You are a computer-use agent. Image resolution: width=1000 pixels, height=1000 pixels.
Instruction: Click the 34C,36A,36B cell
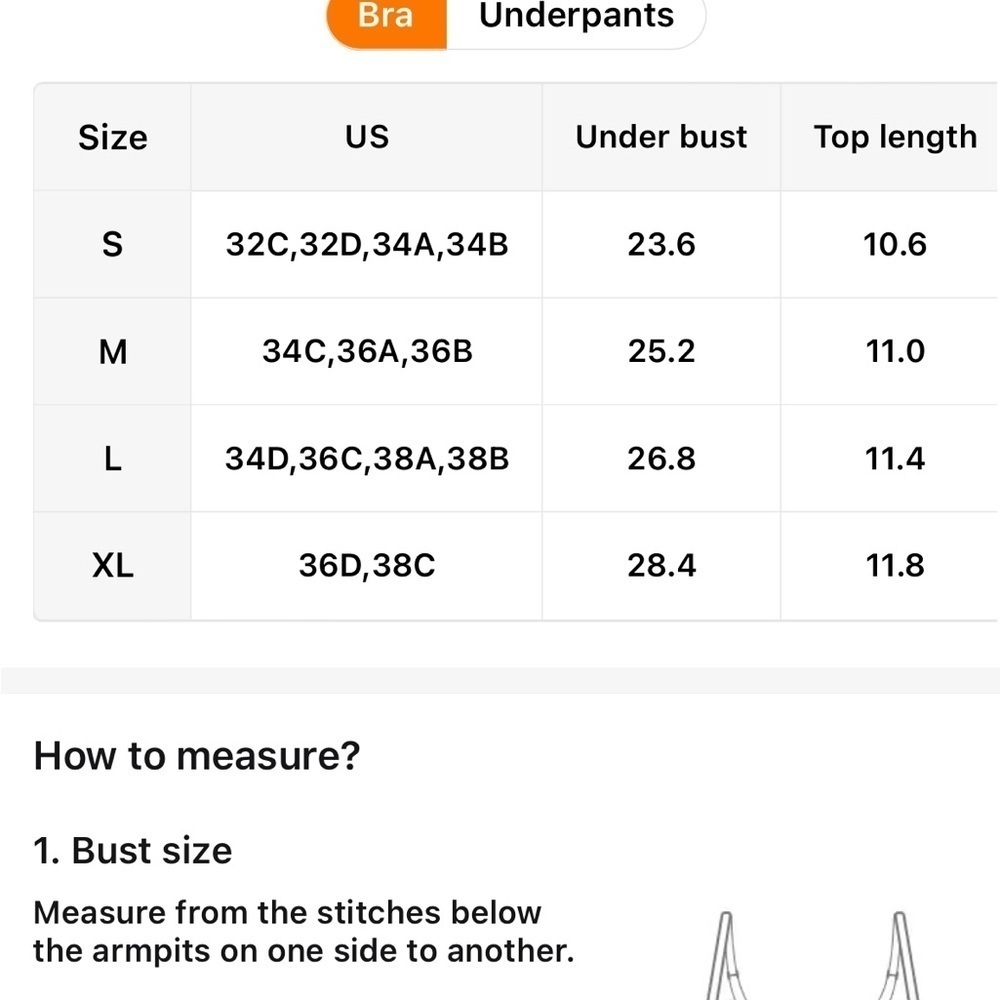367,351
